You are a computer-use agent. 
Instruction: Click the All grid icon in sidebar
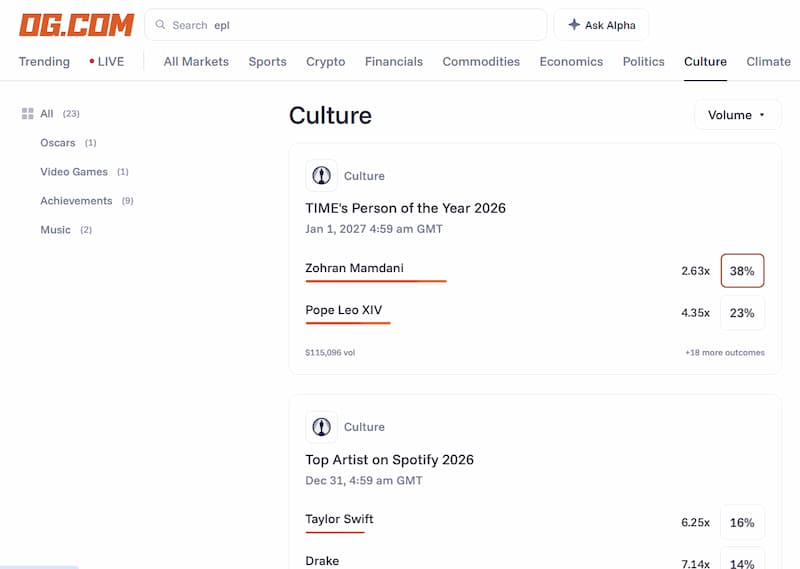28,113
